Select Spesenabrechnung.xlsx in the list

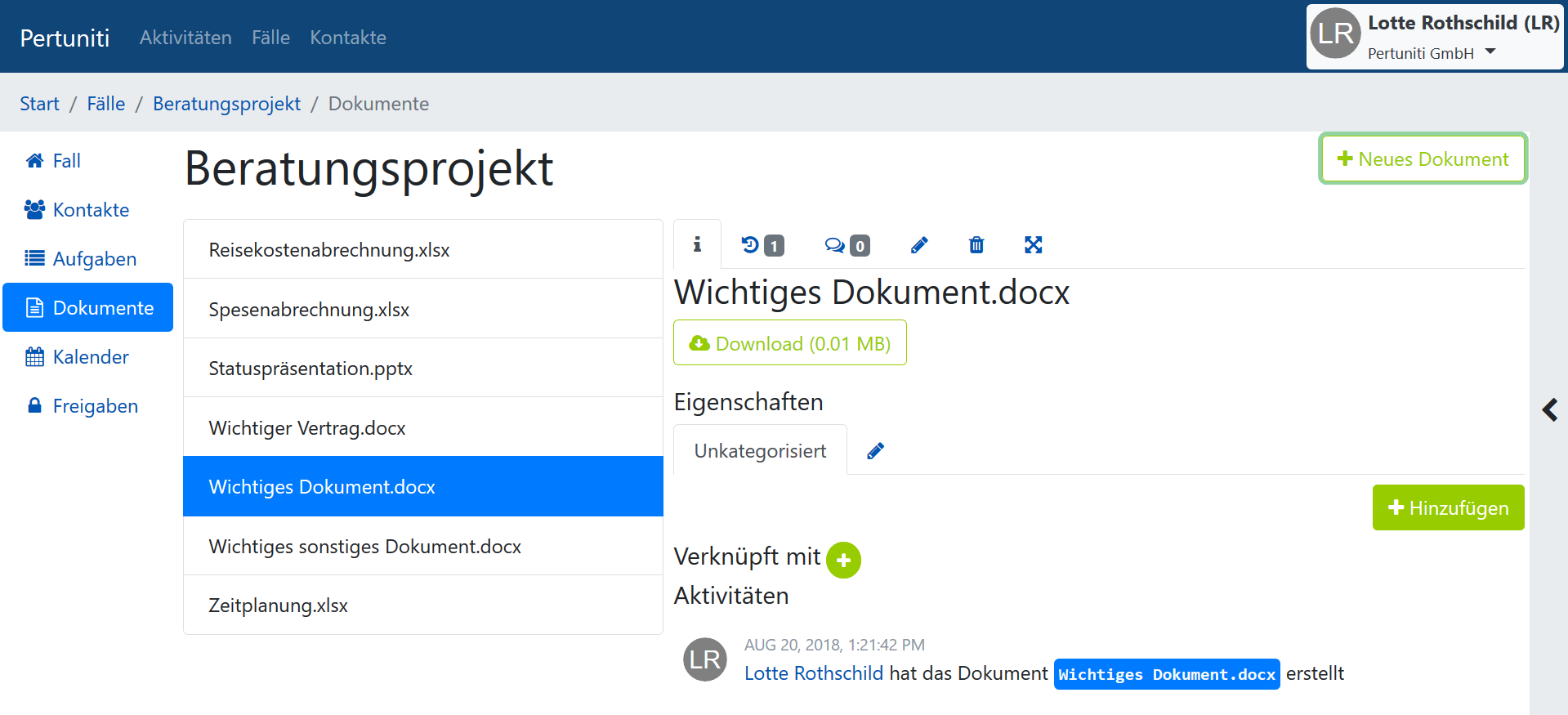423,309
